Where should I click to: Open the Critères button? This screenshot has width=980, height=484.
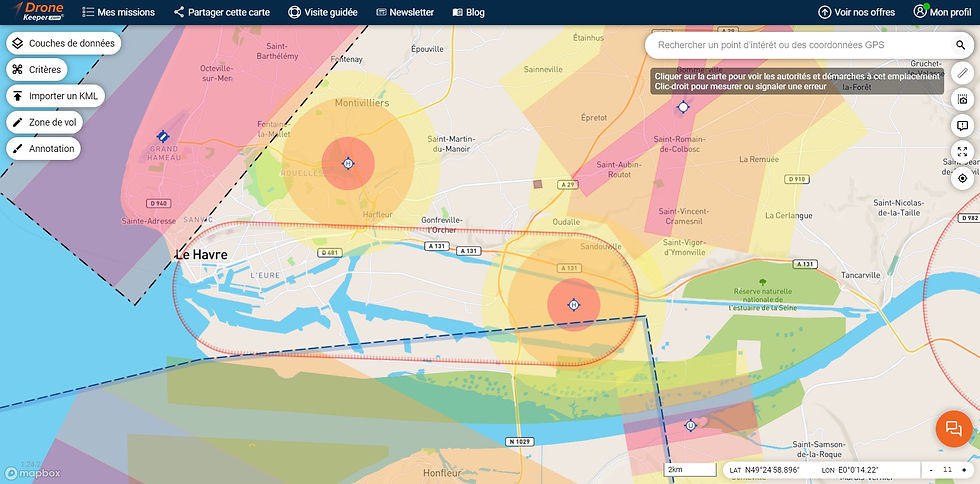click(37, 69)
